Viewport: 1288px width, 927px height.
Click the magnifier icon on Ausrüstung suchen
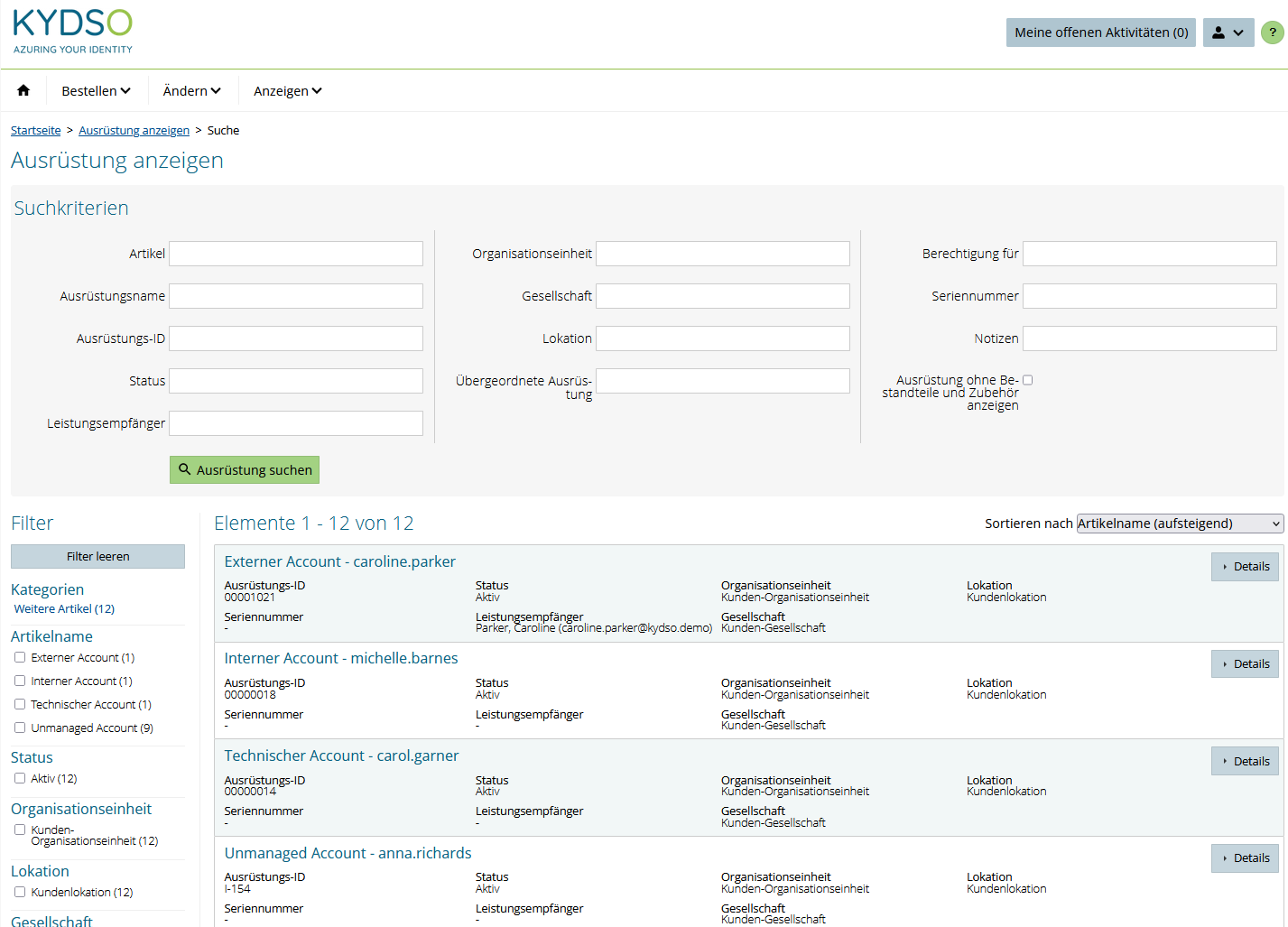point(183,469)
